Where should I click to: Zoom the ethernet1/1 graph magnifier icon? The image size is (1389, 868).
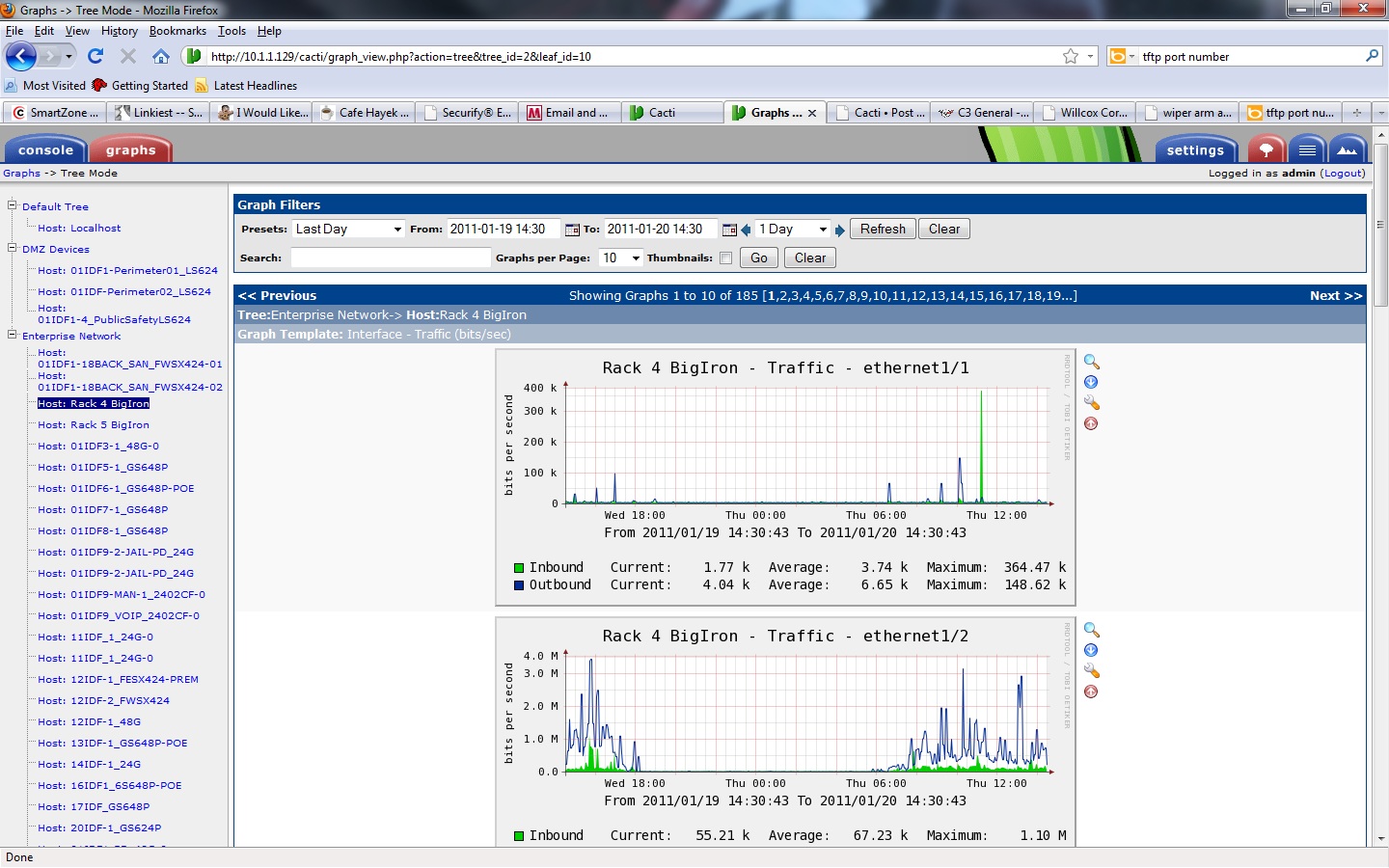pos(1092,362)
